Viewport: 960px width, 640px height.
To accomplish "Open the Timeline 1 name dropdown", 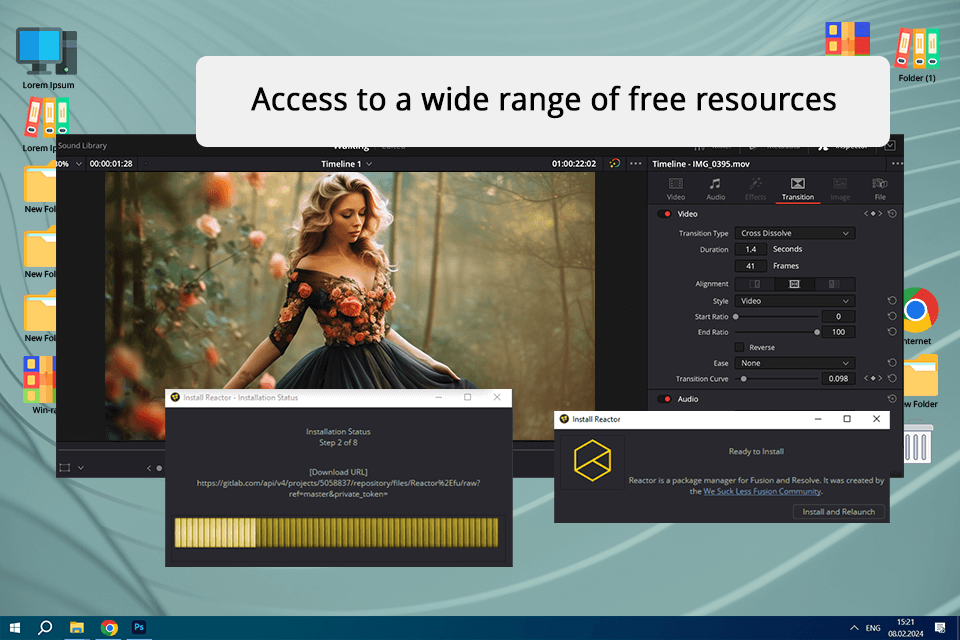I will pos(347,164).
